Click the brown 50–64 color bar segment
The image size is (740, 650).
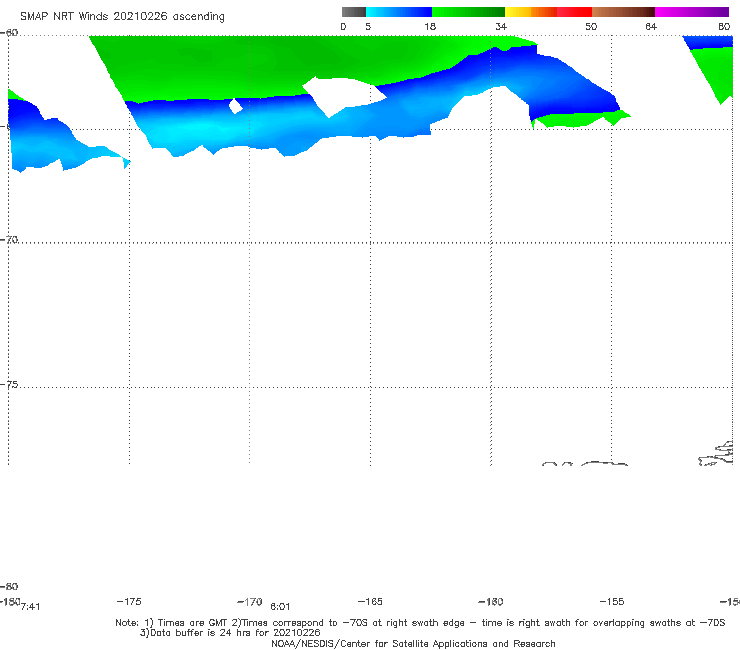pos(623,12)
